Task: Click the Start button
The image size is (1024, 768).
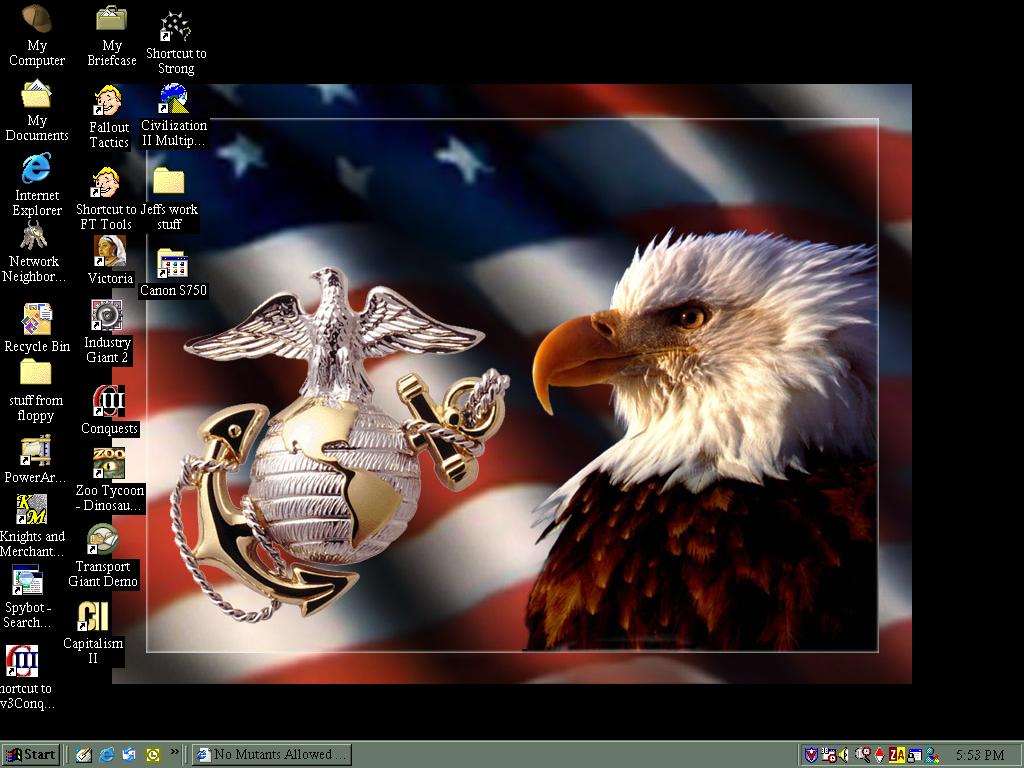Action: [x=31, y=754]
